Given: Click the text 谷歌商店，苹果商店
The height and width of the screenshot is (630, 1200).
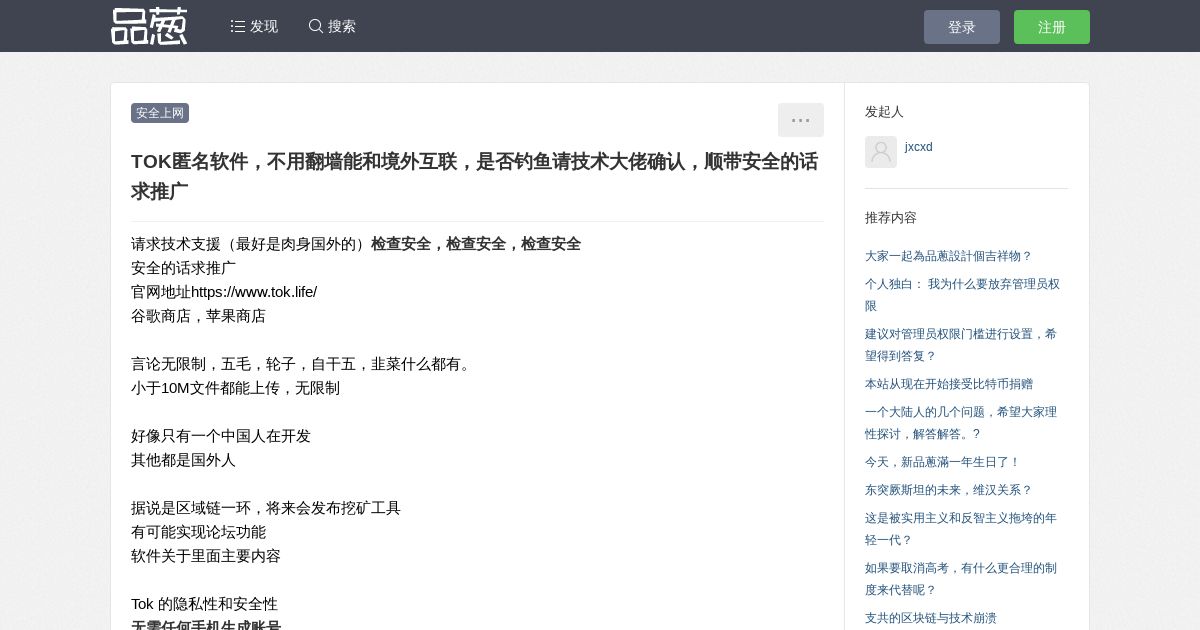Looking at the screenshot, I should [198, 316].
